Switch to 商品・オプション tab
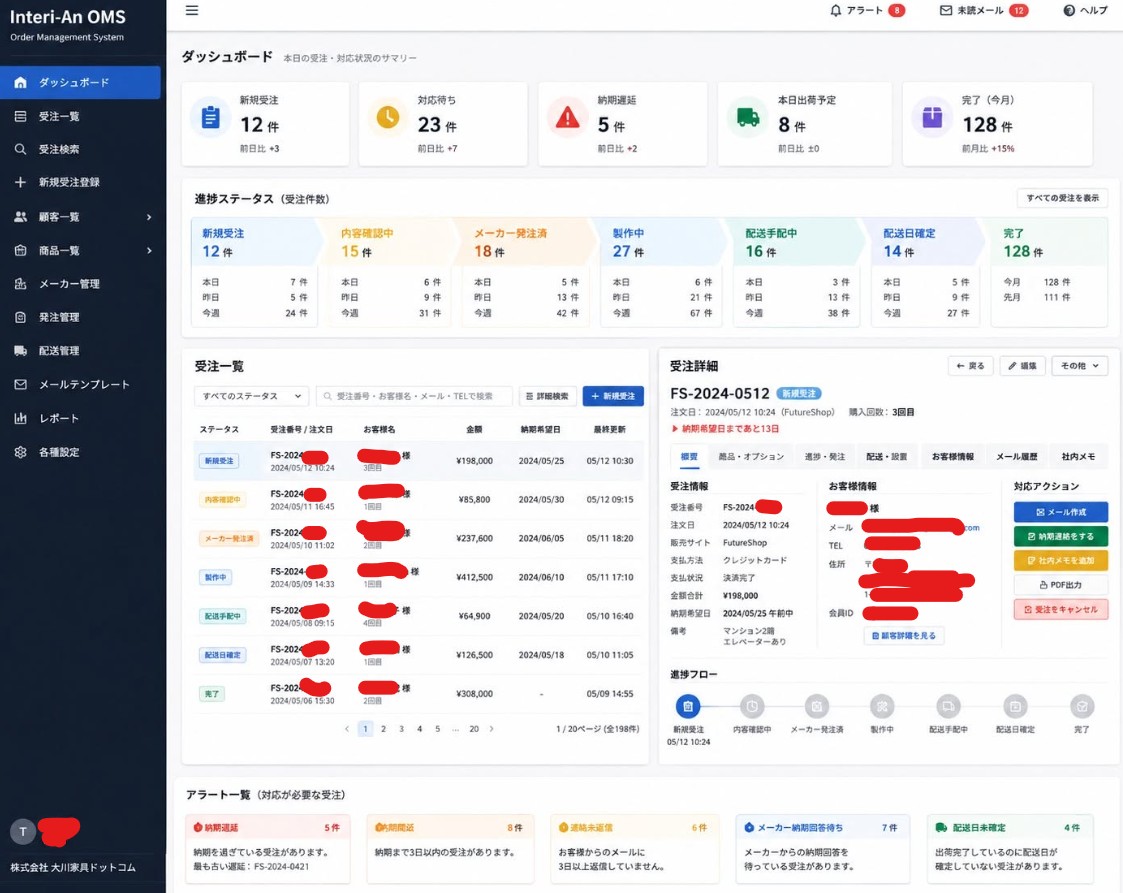Screen dimensions: 1123x893 (x=751, y=457)
